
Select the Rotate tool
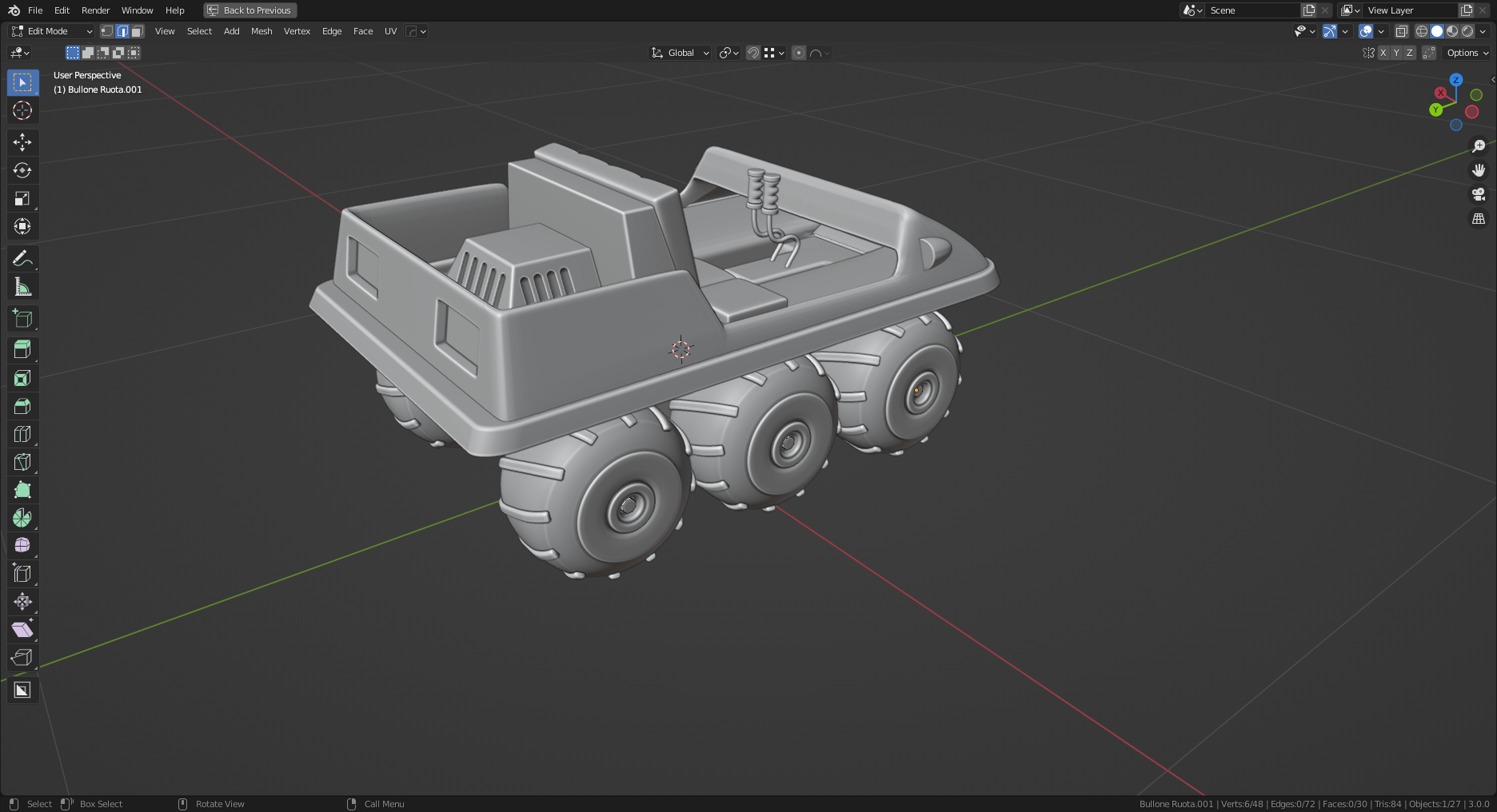22,170
